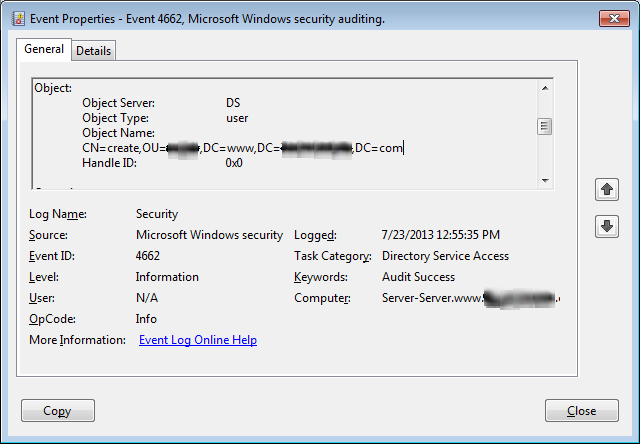Switch to the Details tab
This screenshot has height=444, width=640.
tap(93, 50)
